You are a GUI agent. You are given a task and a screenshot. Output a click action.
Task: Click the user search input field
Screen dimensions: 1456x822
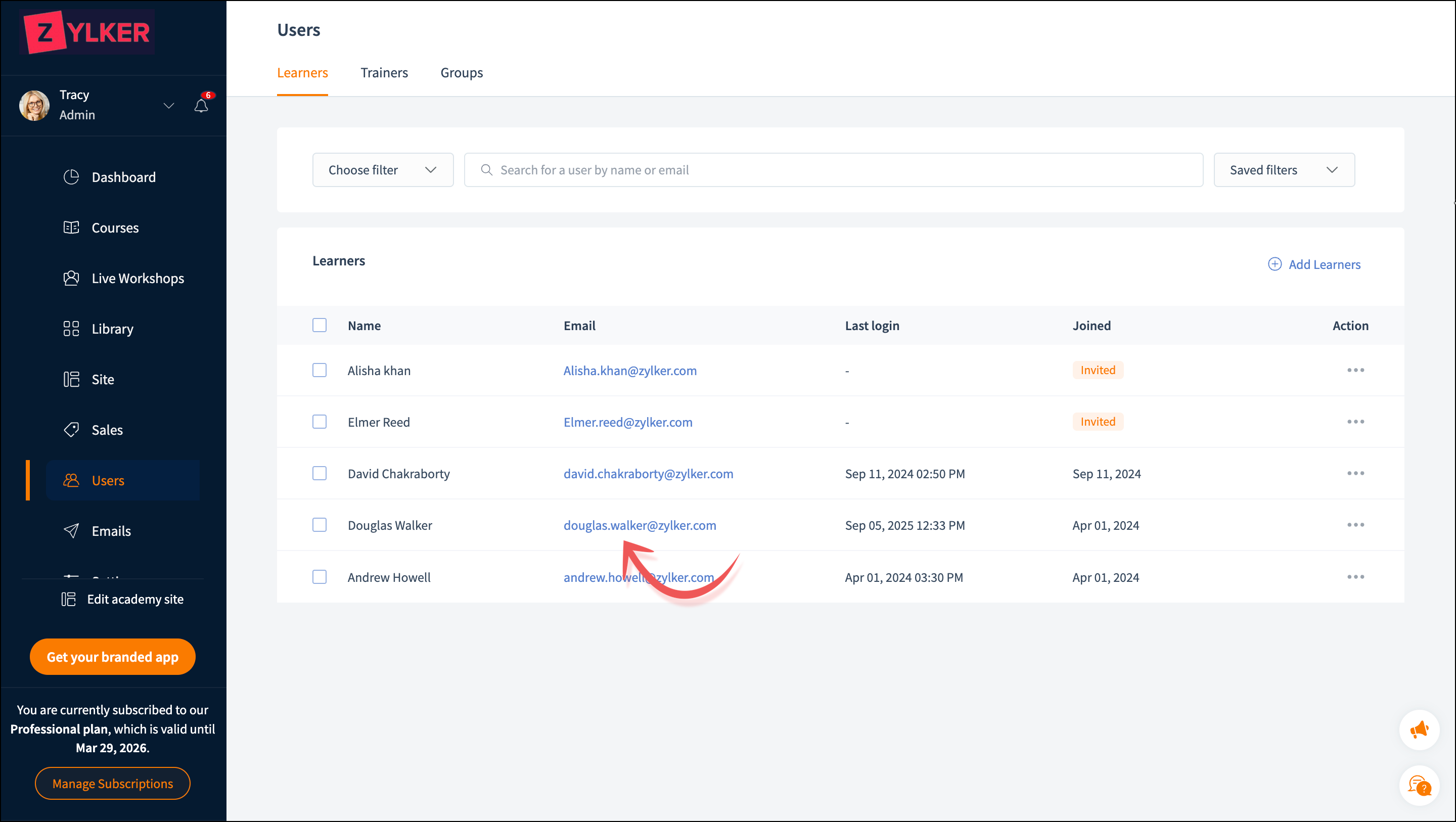pyautogui.click(x=833, y=169)
